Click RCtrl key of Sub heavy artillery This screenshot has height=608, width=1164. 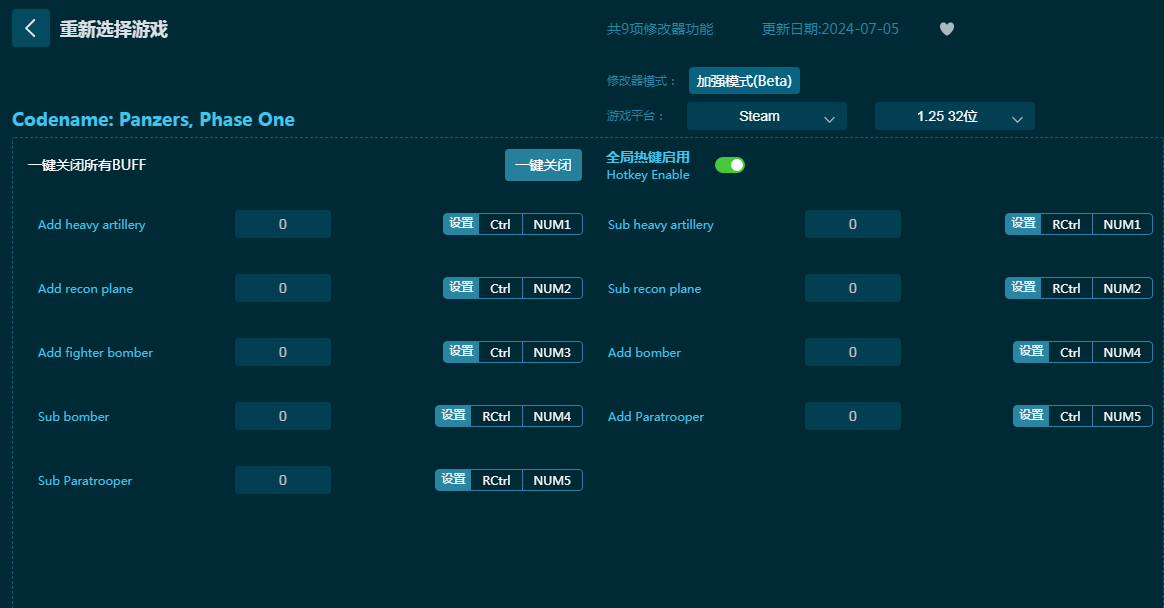(x=1066, y=224)
